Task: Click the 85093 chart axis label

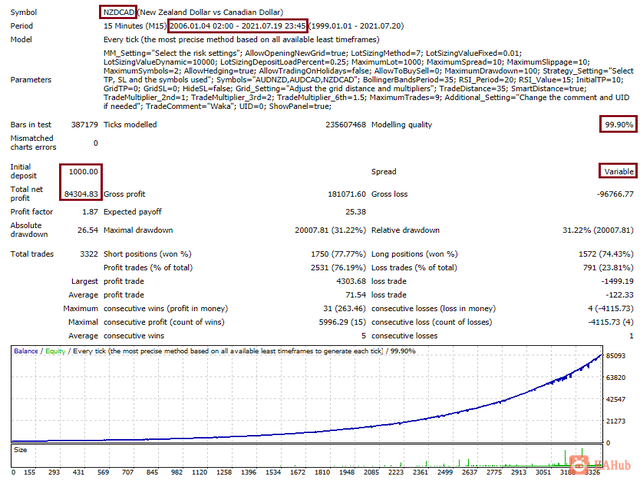Action: [616, 356]
